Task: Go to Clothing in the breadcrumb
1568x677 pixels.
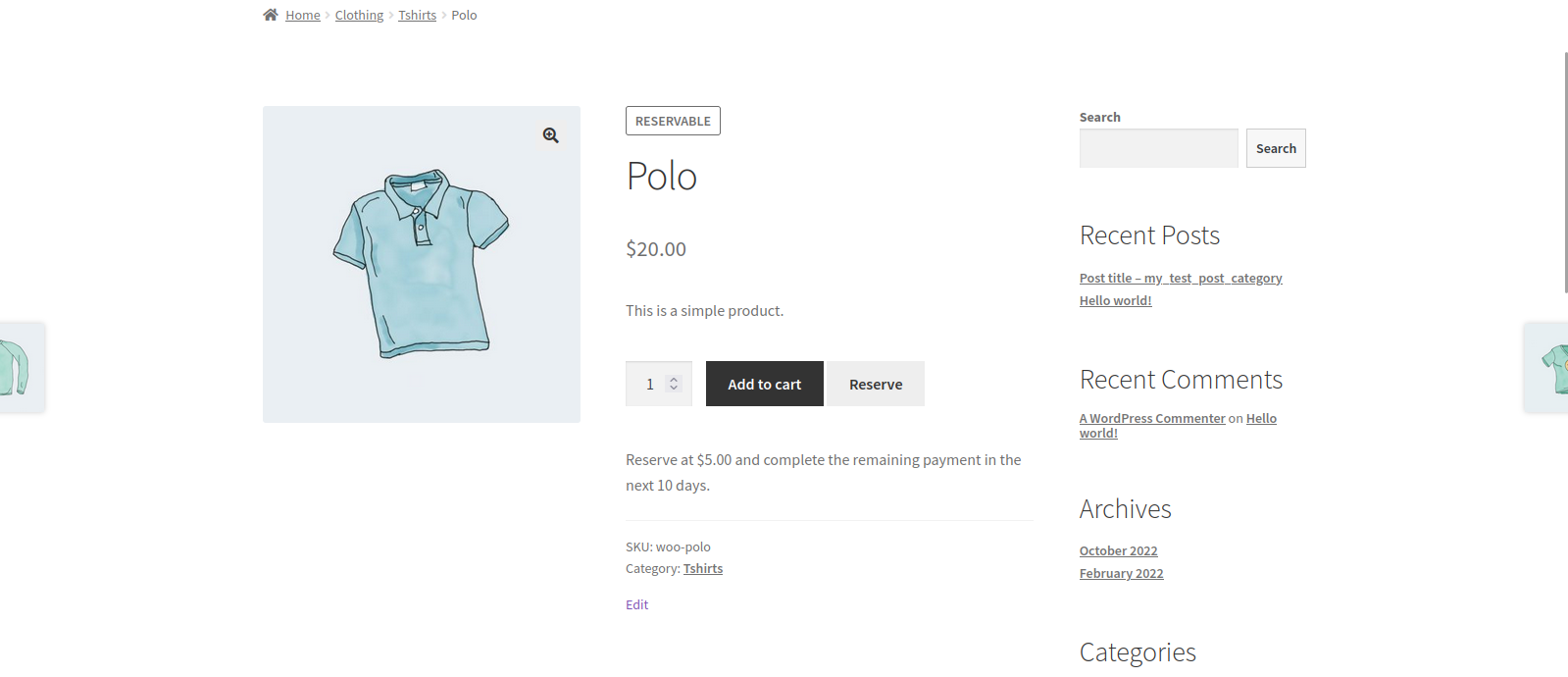Action: pos(359,16)
